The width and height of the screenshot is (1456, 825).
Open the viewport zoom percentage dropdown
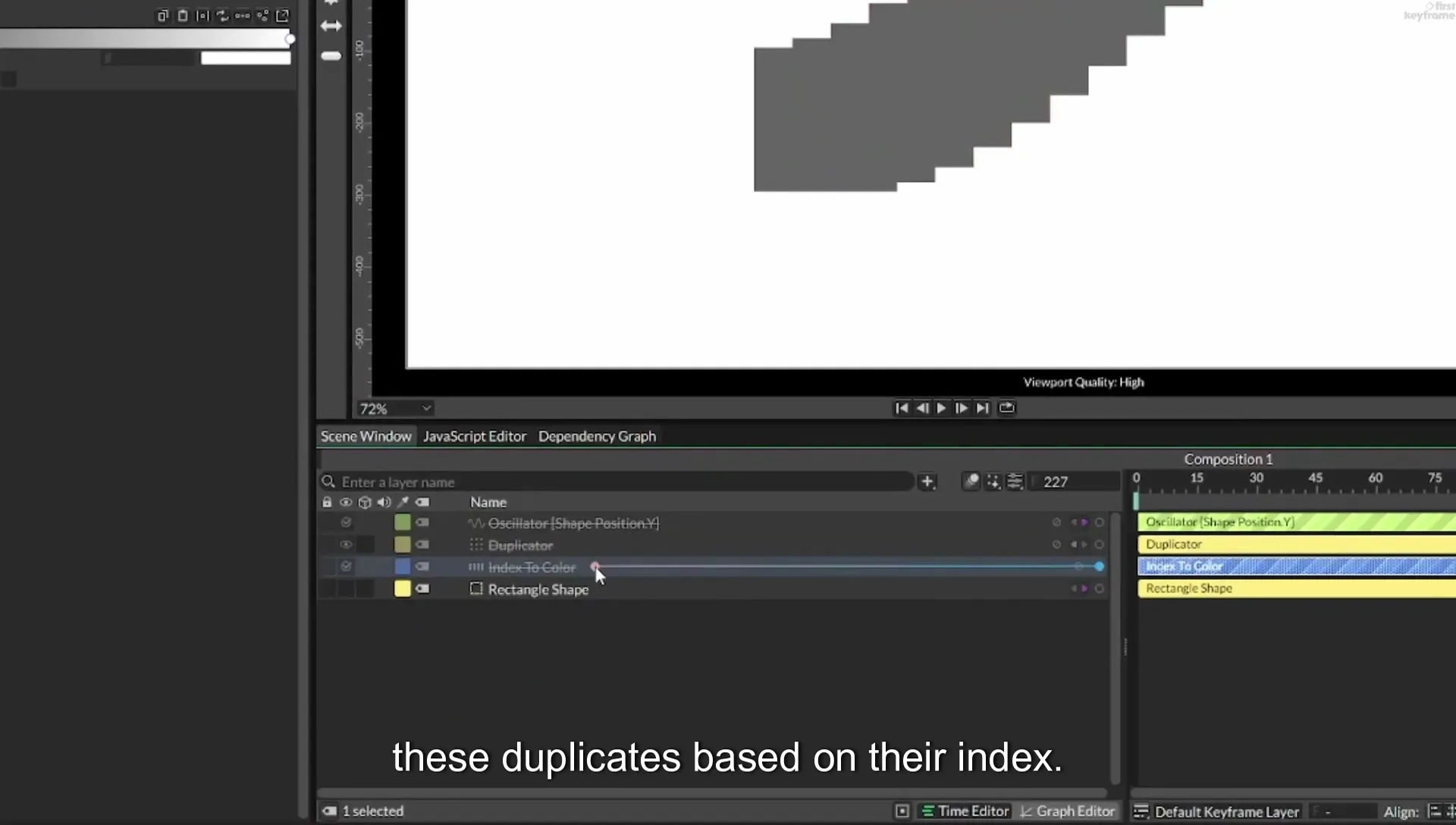point(395,409)
